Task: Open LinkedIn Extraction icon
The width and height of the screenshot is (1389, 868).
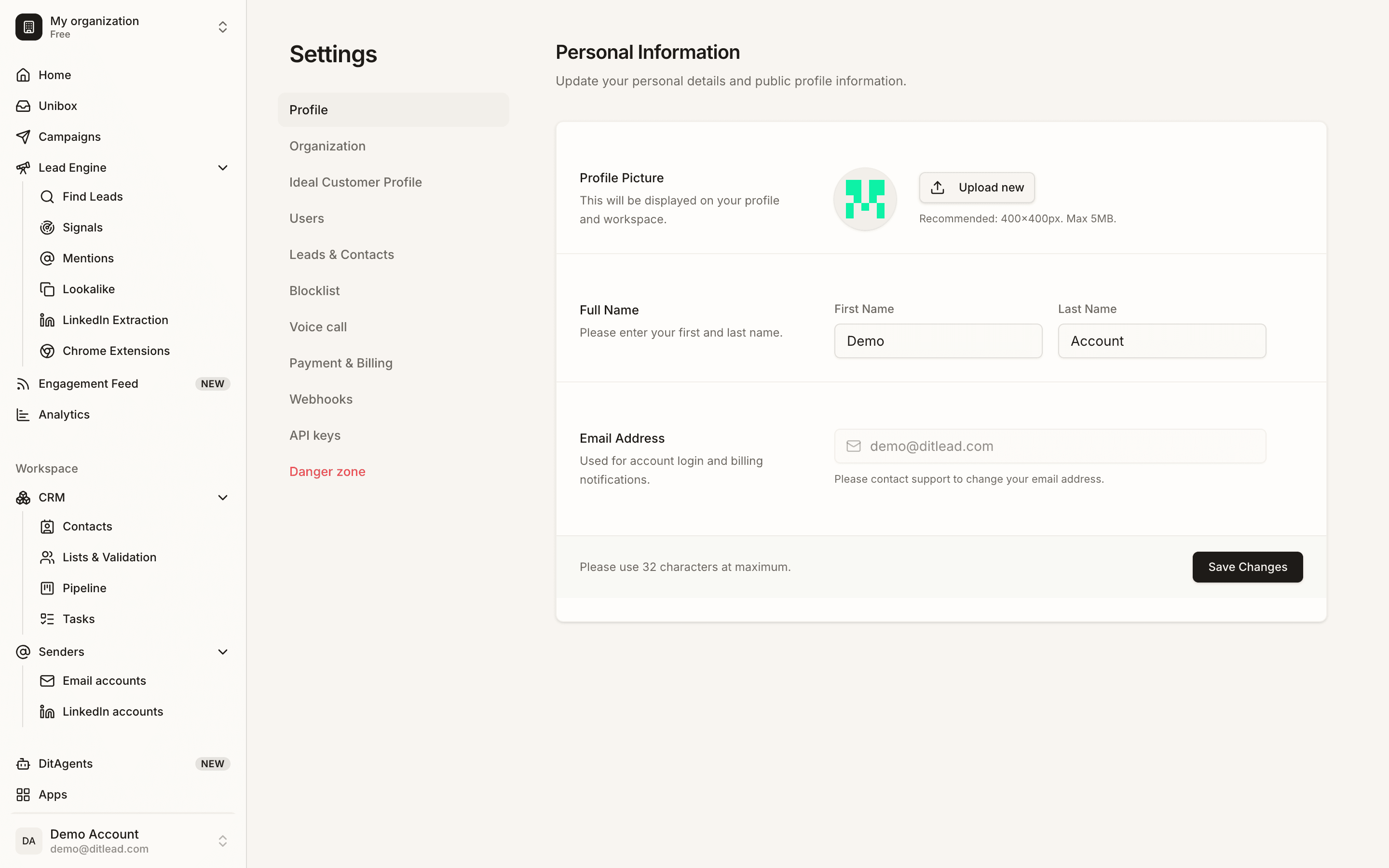Action: point(47,320)
